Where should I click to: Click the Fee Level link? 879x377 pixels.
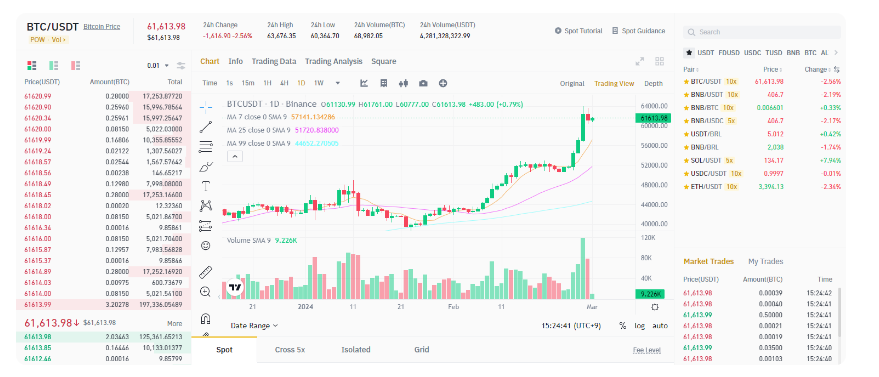pos(646,350)
